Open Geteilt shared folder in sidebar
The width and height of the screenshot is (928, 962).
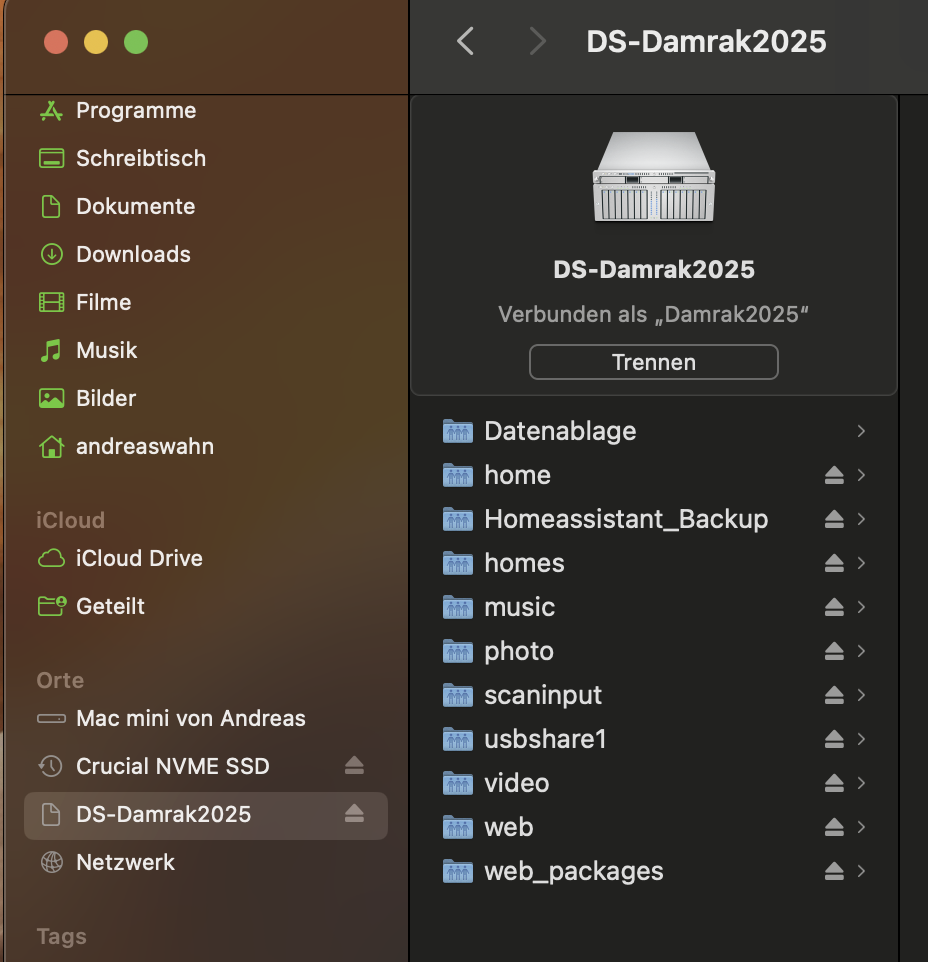coord(205,606)
